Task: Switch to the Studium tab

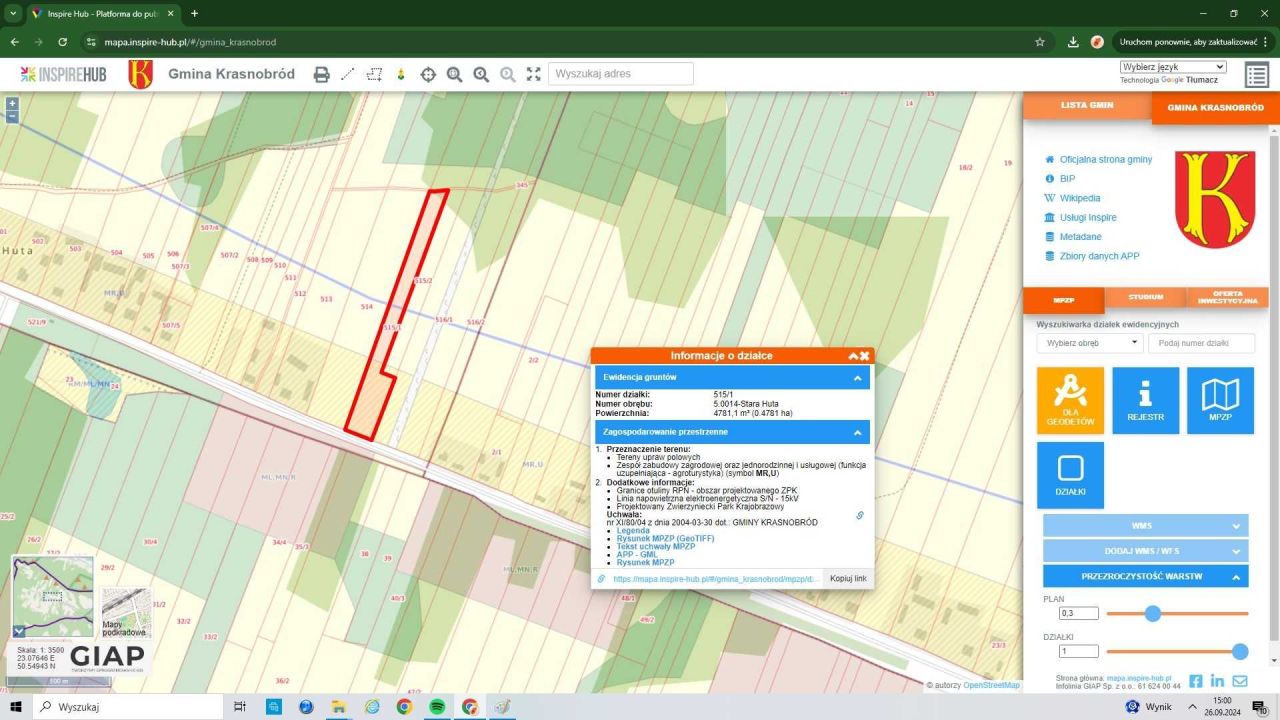Action: (x=1146, y=298)
